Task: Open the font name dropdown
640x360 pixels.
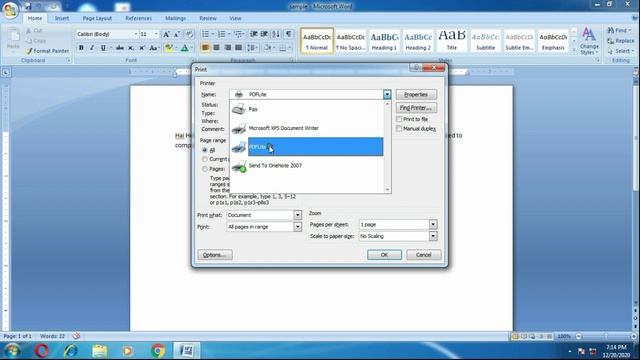Action: pyautogui.click(x=136, y=34)
